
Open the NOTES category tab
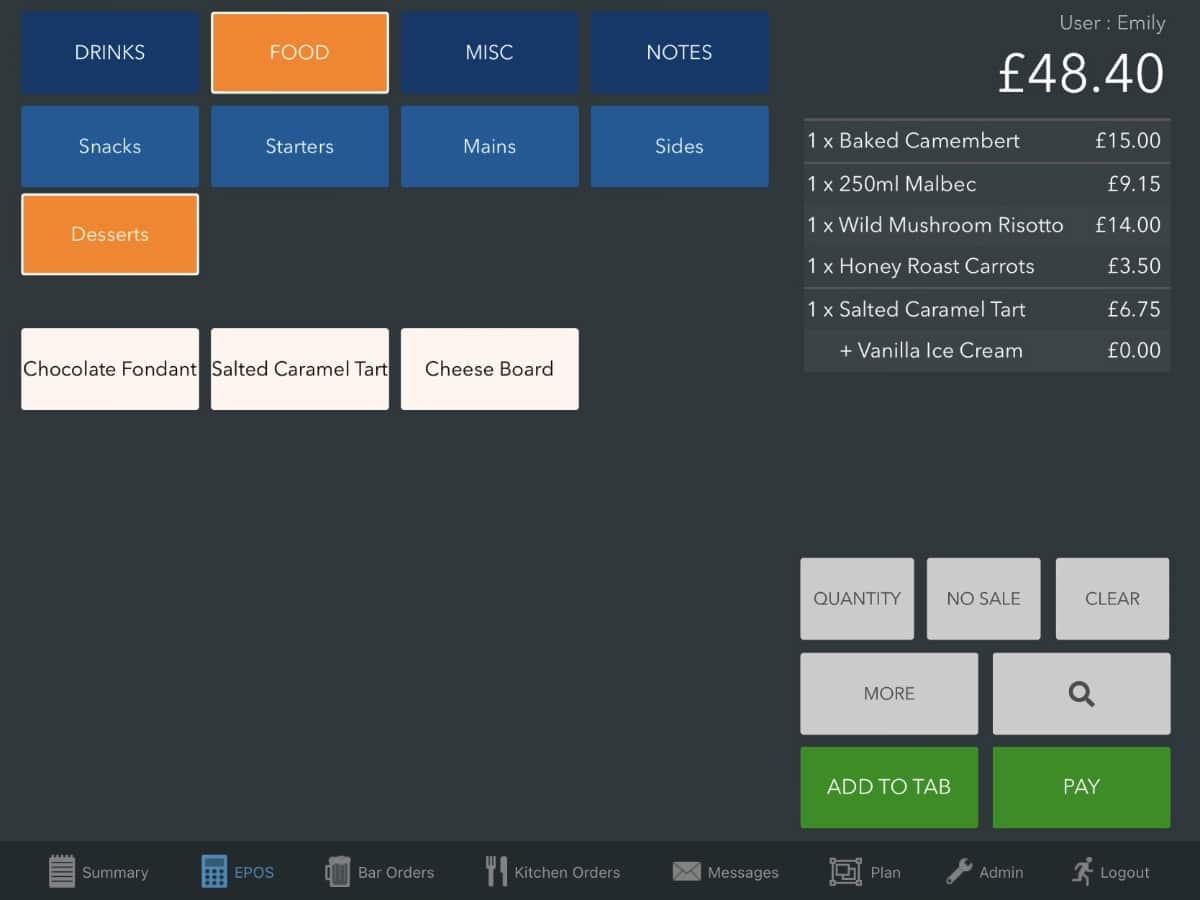coord(680,53)
